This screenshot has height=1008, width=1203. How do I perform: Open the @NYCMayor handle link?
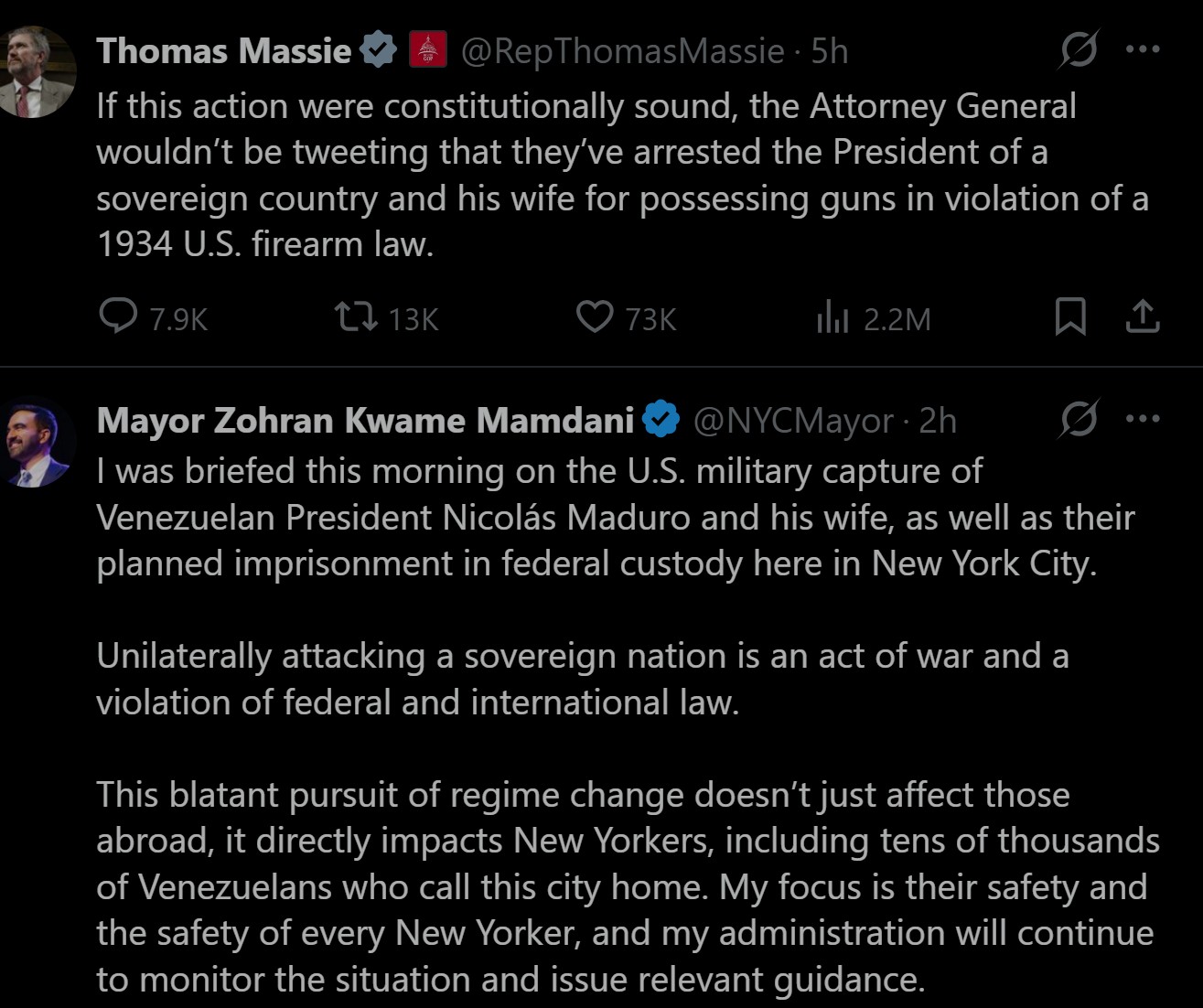pos(793,421)
